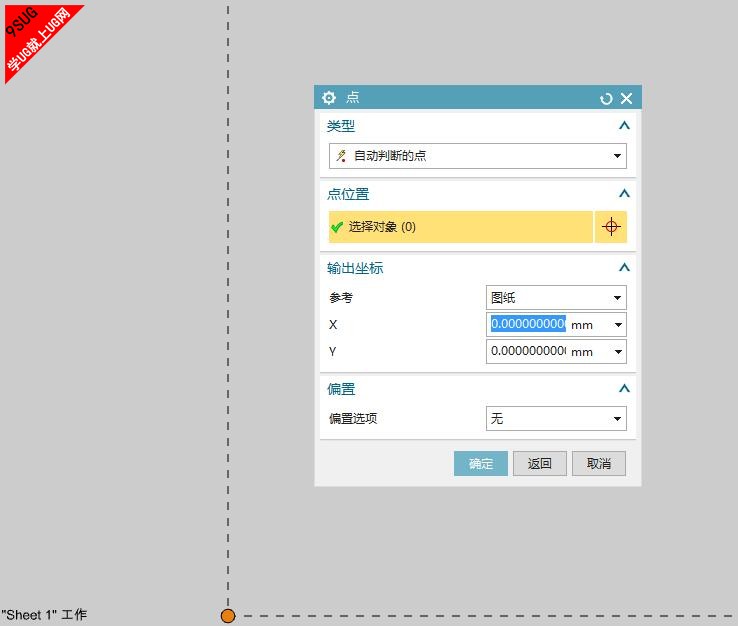
Task: Close the 点 dialog
Action: [626, 98]
